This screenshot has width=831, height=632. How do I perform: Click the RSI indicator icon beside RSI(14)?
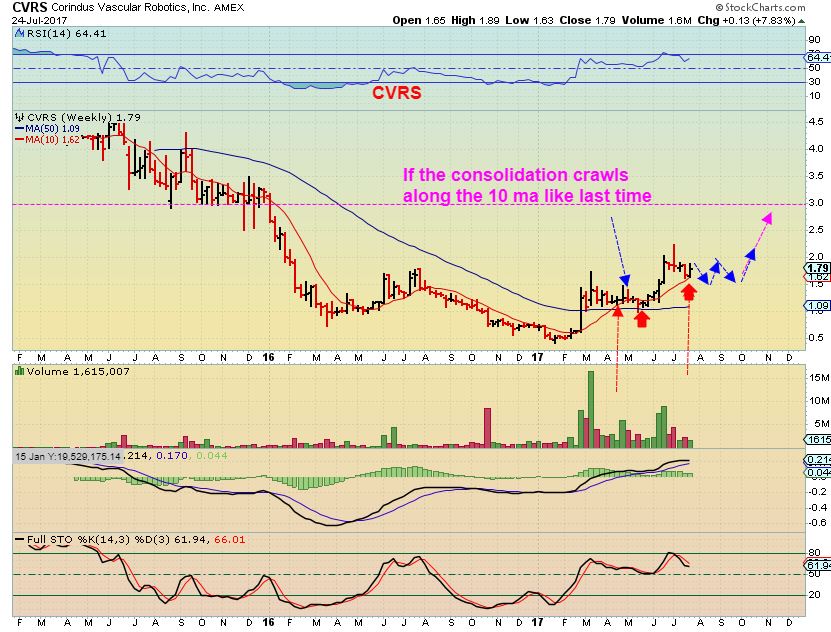[20, 33]
